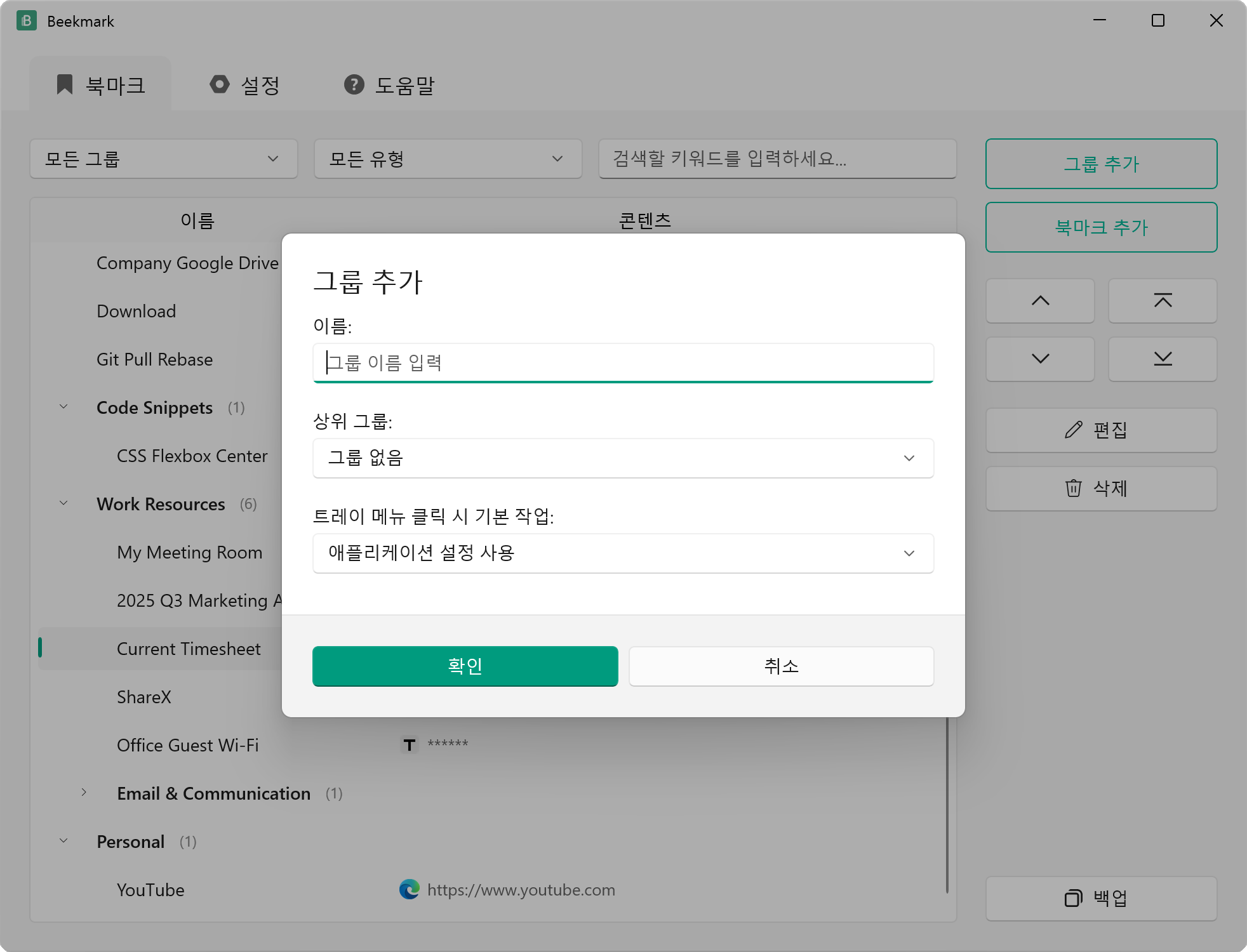The height and width of the screenshot is (952, 1247).
Task: Click the bookmark list vertical scrollbar
Action: pos(947,805)
